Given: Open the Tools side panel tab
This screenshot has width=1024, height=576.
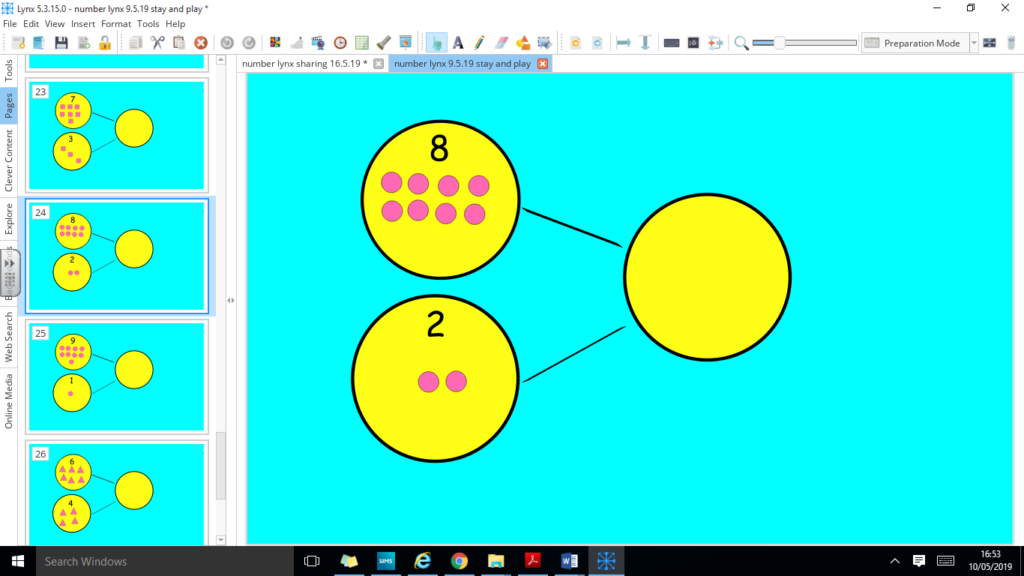Looking at the screenshot, I should coord(8,71).
